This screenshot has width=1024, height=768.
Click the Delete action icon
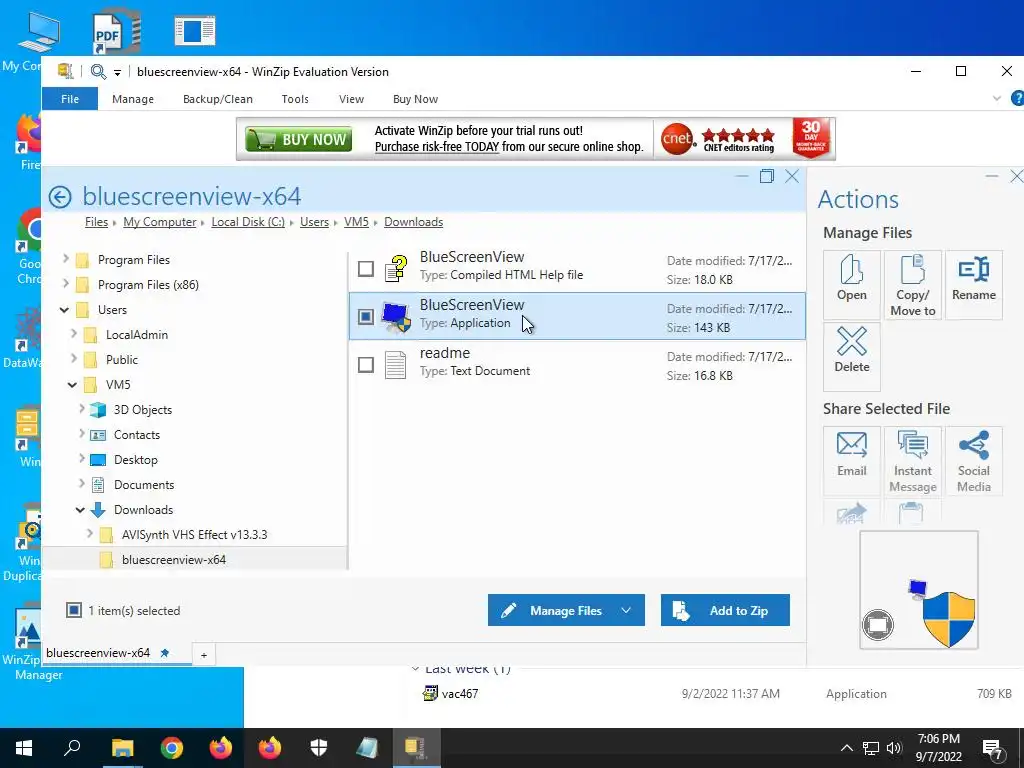click(x=852, y=357)
